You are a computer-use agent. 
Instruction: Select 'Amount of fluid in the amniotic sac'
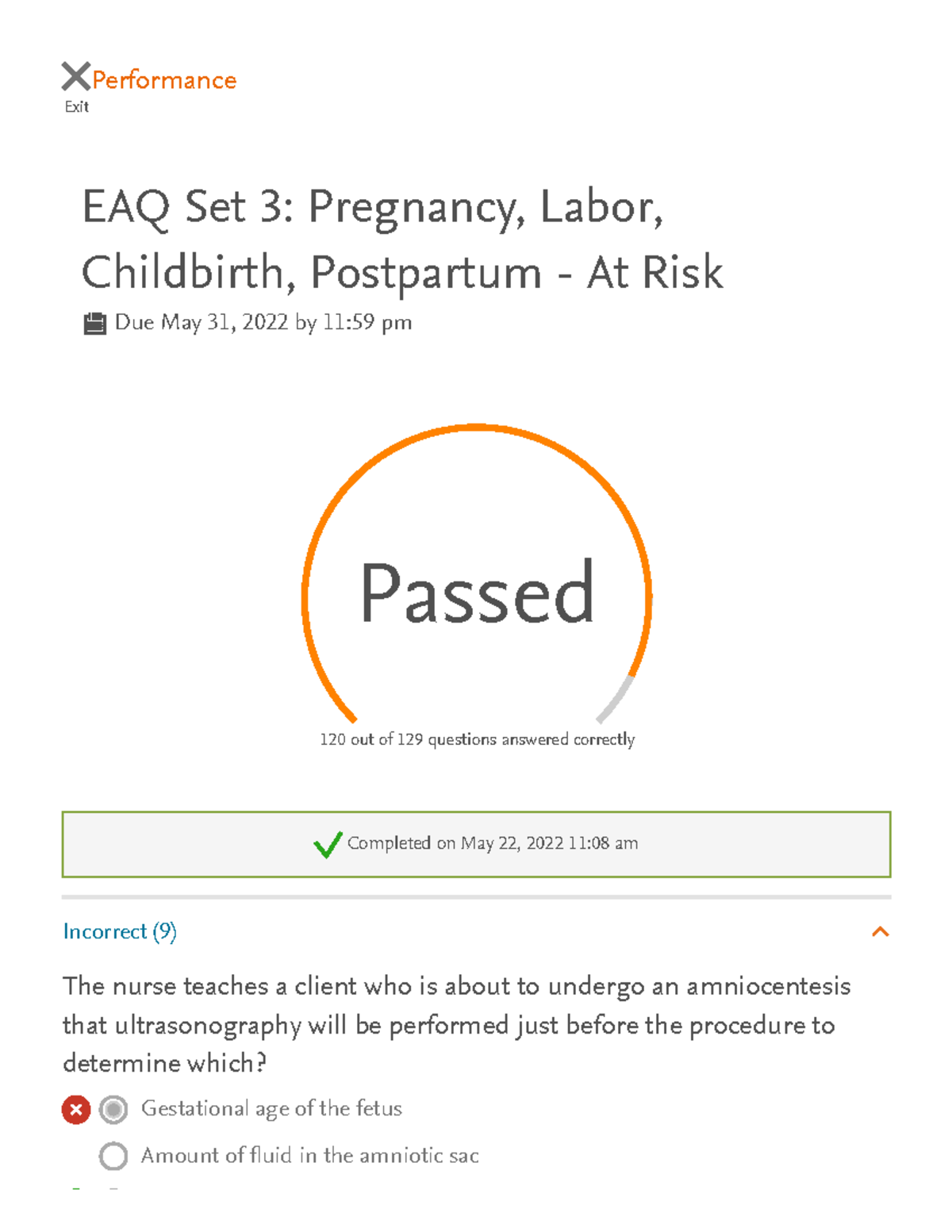[x=113, y=1156]
